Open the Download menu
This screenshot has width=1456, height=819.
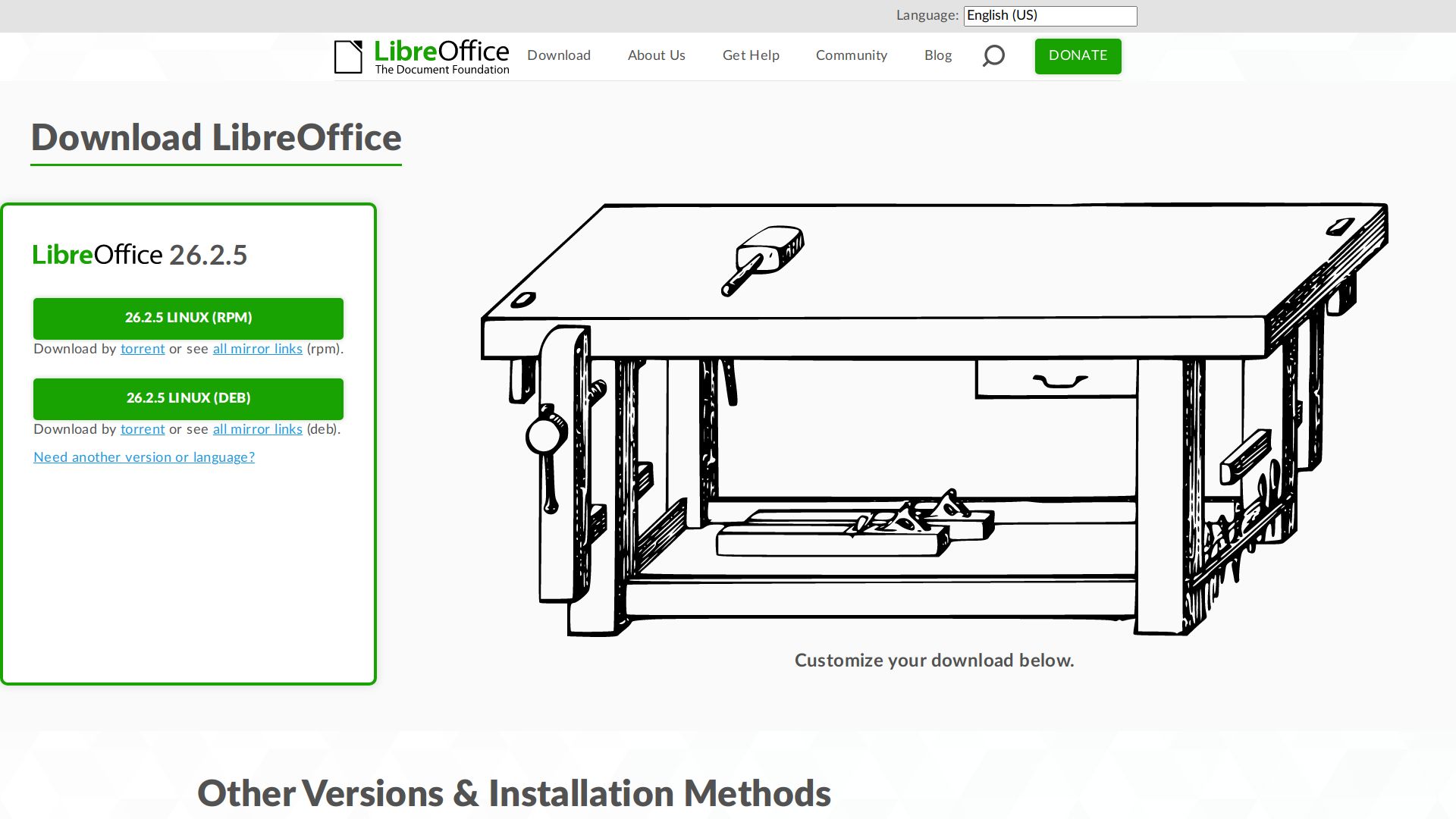click(559, 55)
